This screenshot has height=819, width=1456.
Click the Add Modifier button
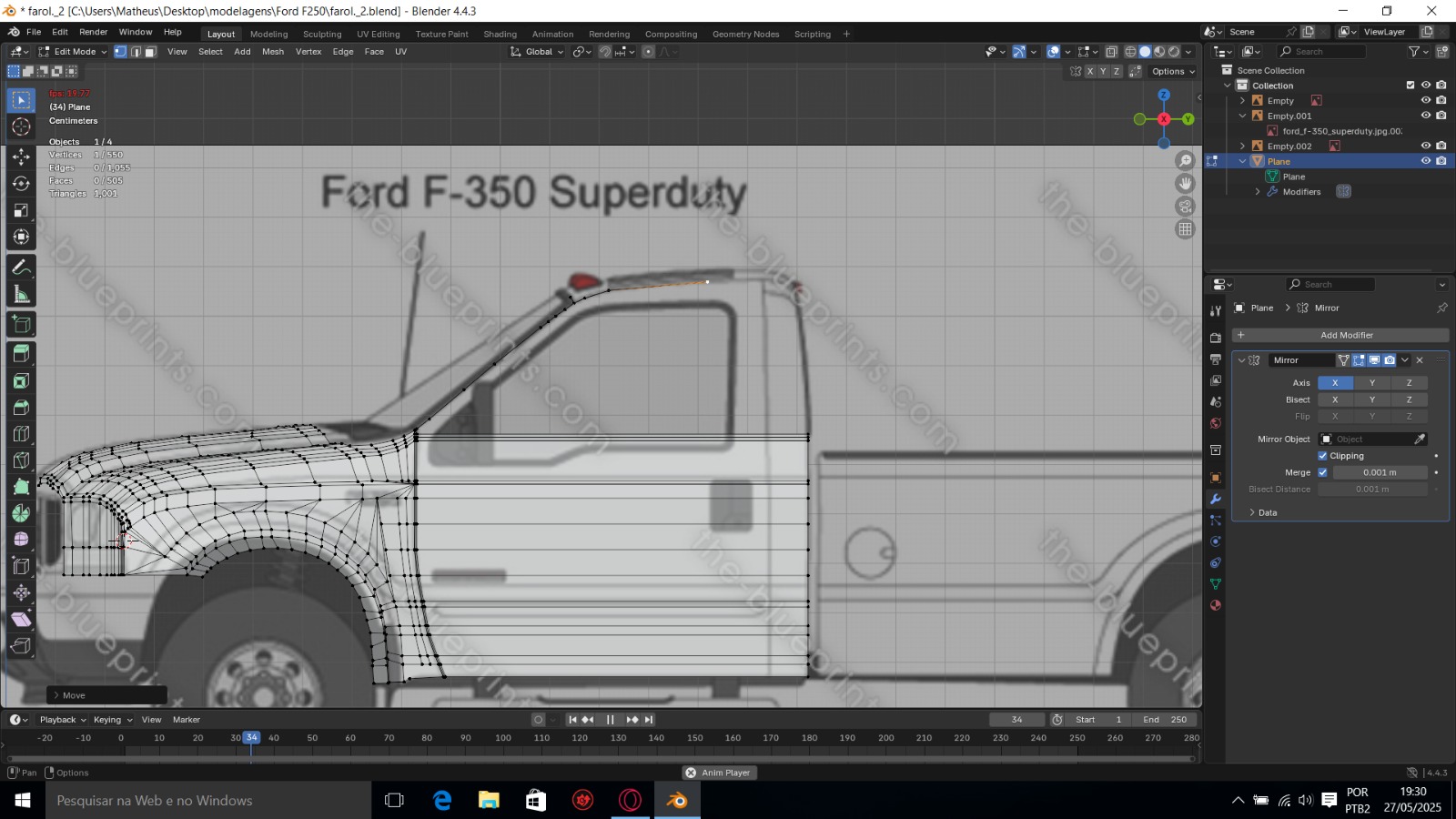tap(1340, 335)
